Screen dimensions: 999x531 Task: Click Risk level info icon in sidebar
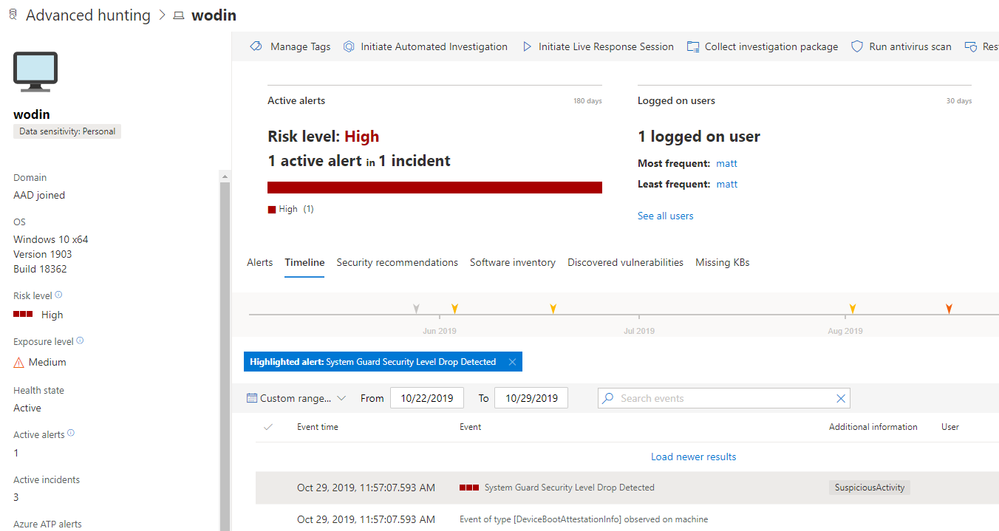(59, 295)
